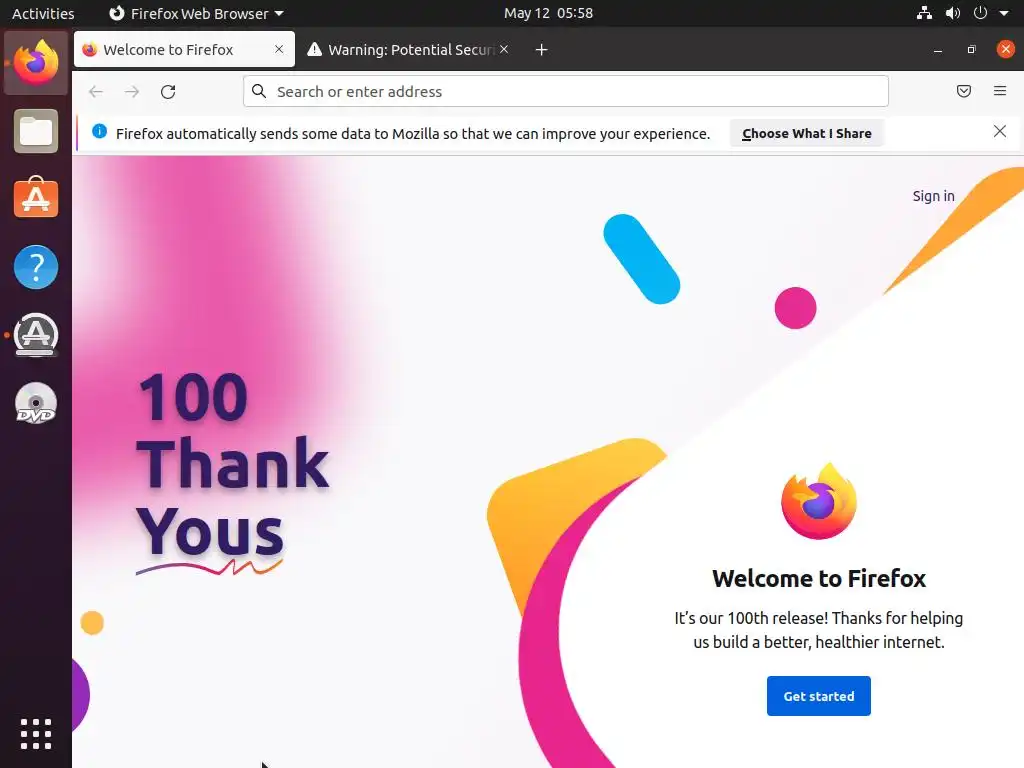Click the 'Firefox automatically sends some data' message
Viewport: 1024px width, 768px height.
[413, 134]
